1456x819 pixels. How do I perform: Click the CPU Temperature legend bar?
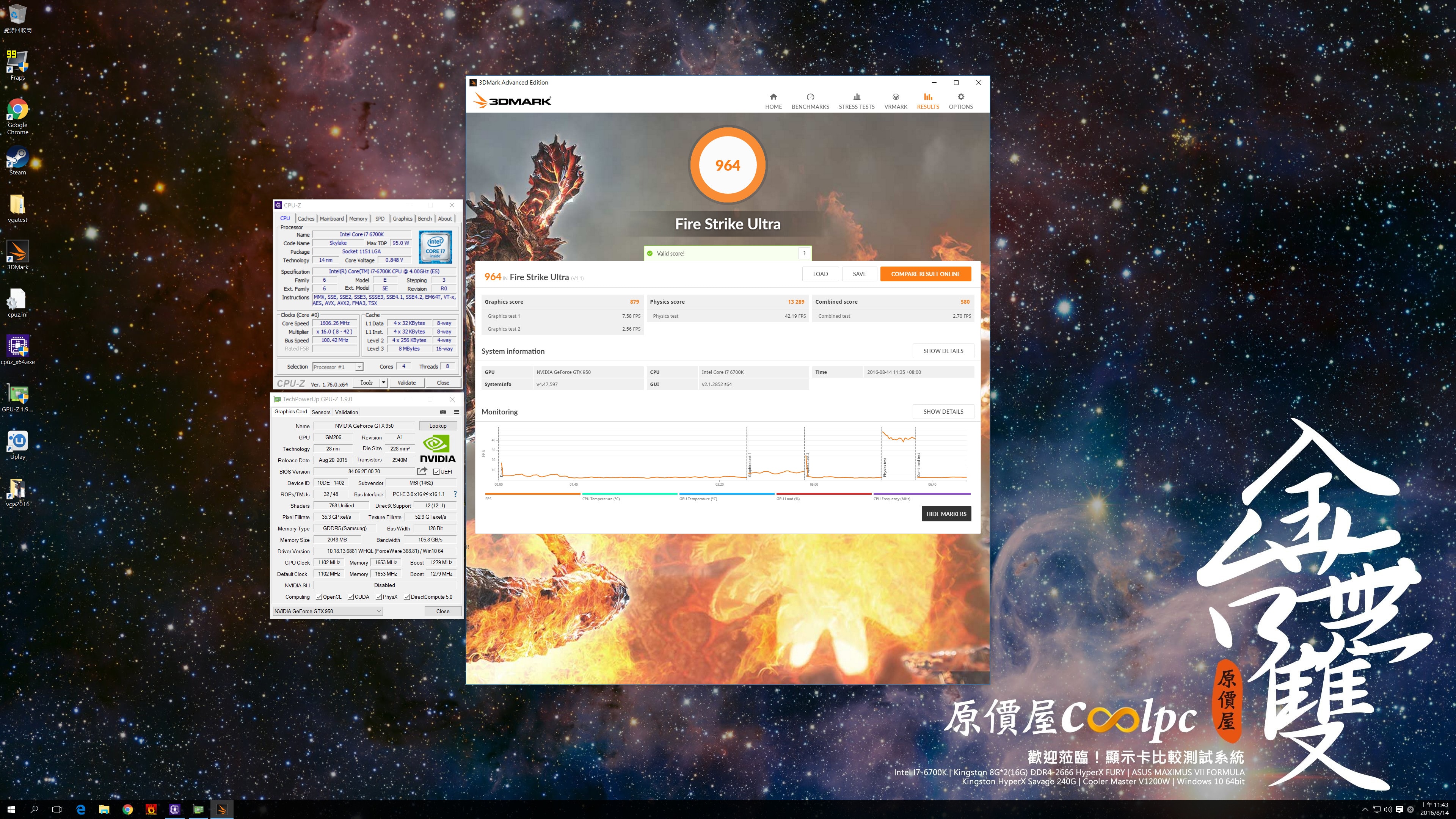[x=629, y=494]
